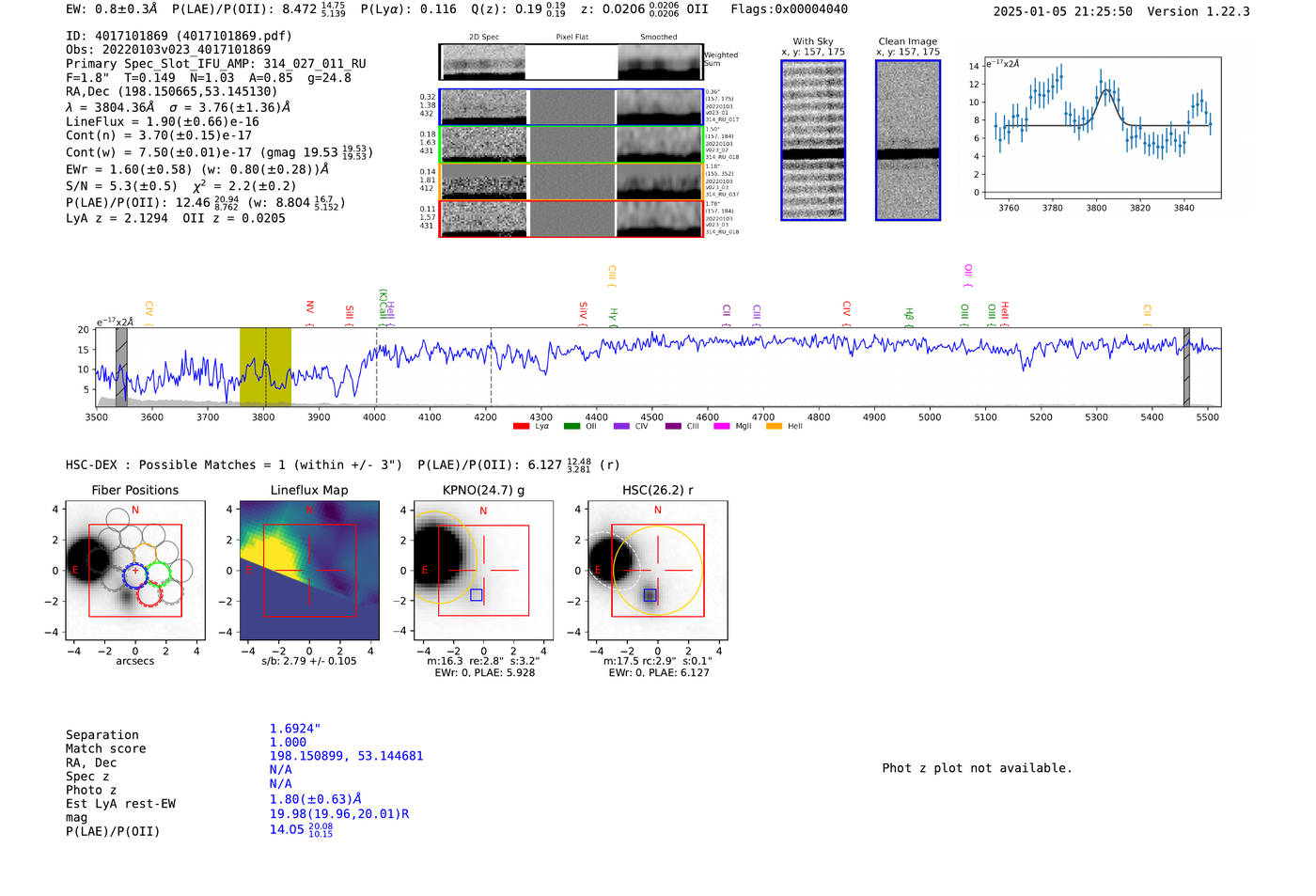Click the Match score value 1.000
This screenshot has width=1316, height=896.
[288, 742]
